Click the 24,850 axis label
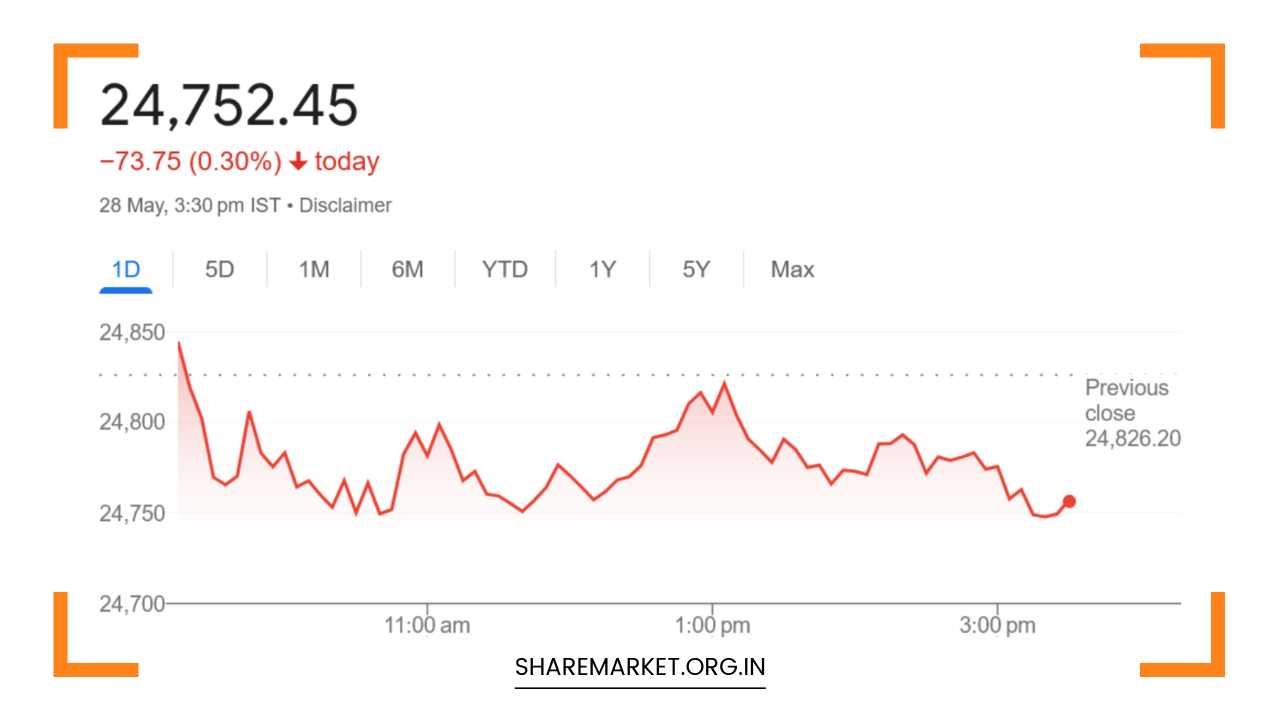 [x=133, y=330]
